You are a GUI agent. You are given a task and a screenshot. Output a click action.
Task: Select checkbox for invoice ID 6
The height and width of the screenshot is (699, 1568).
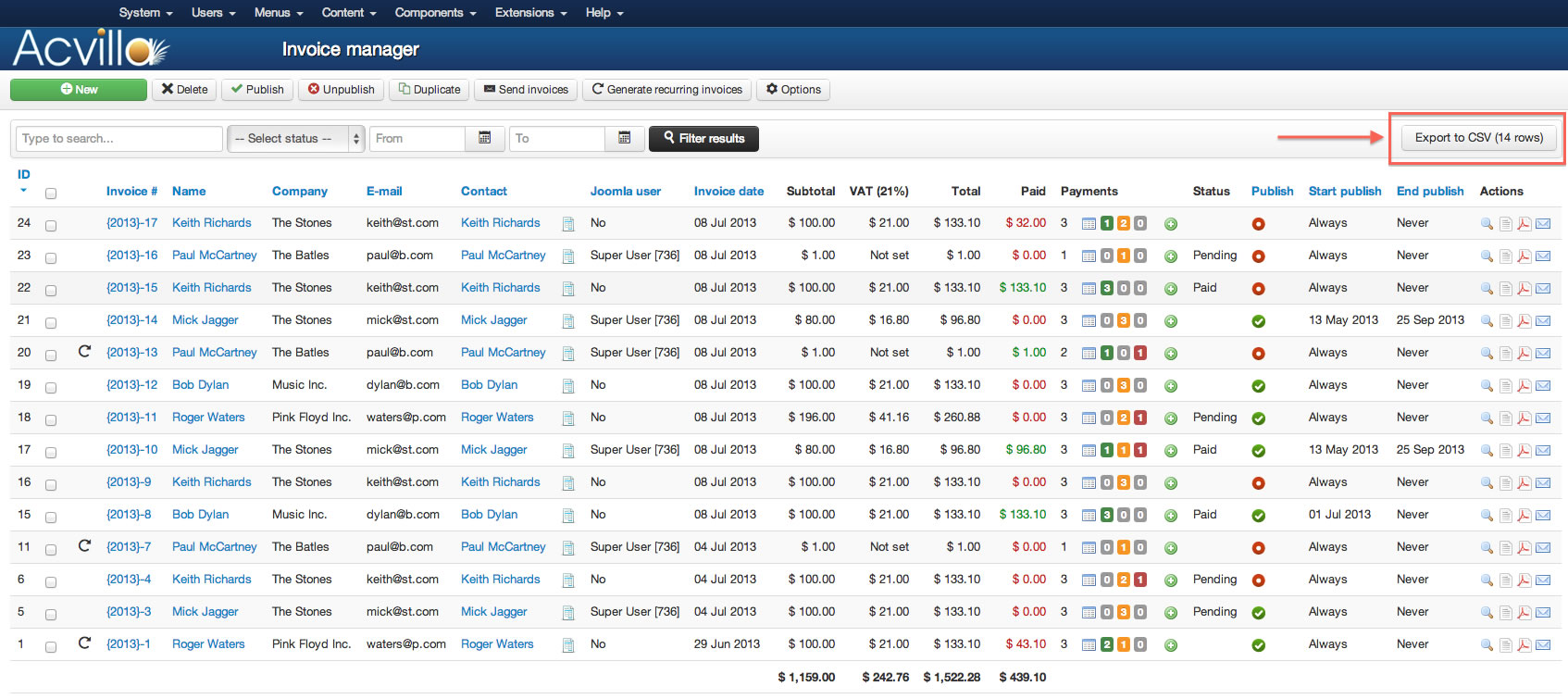click(x=51, y=582)
